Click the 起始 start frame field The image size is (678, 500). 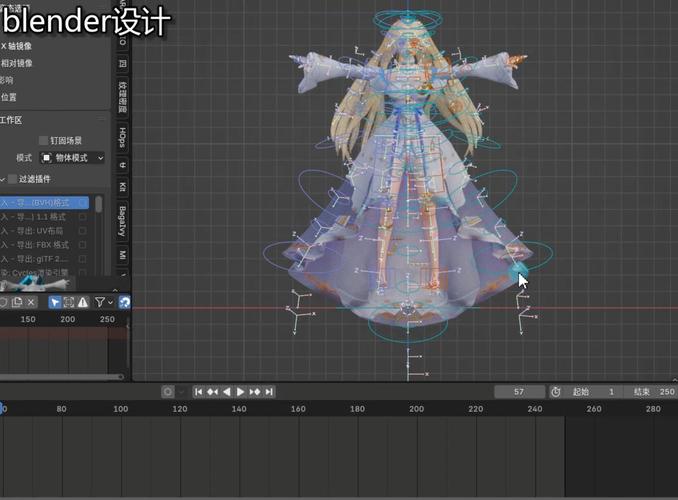tap(594, 392)
